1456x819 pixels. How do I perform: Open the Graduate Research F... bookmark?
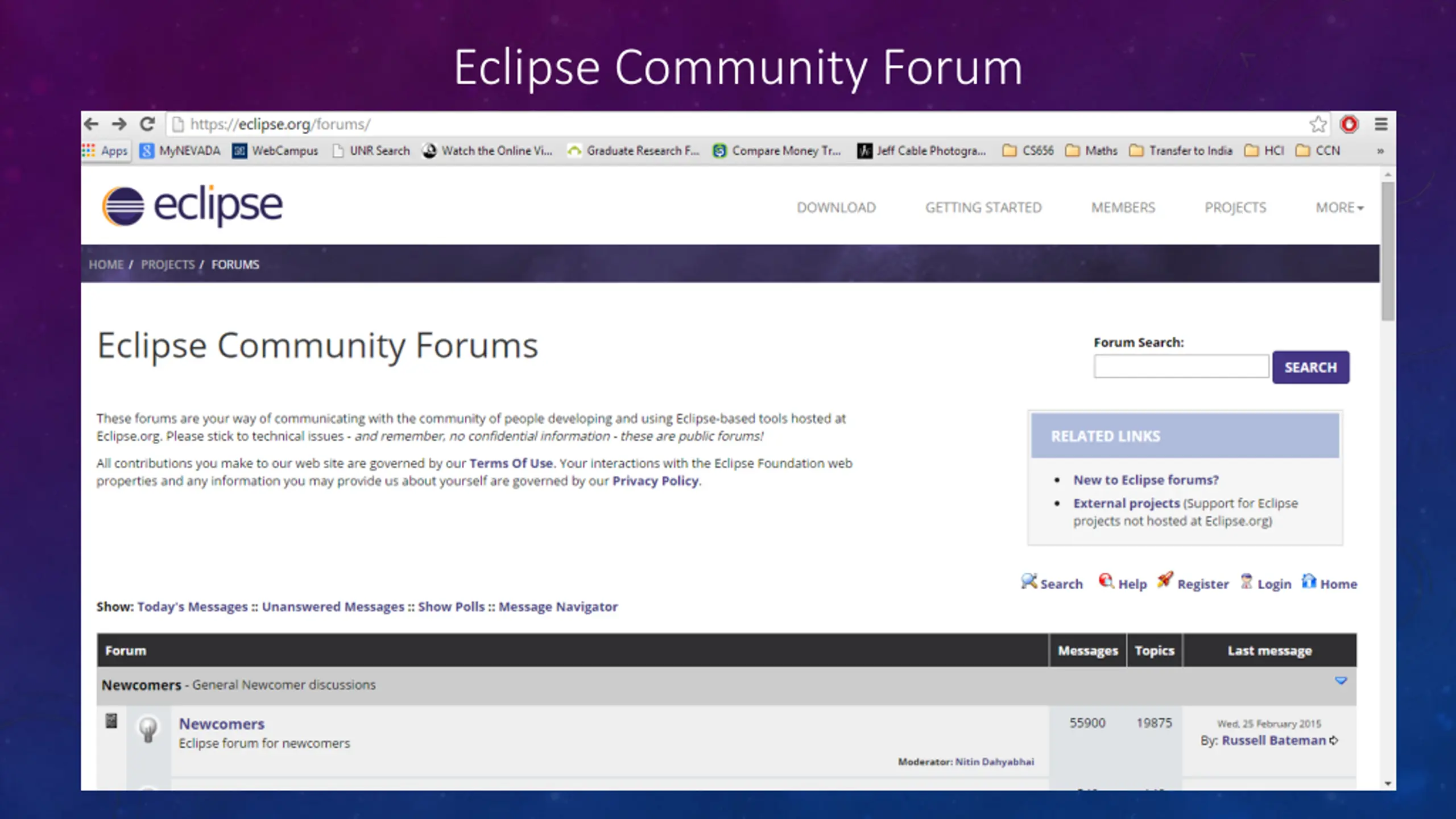point(634,151)
